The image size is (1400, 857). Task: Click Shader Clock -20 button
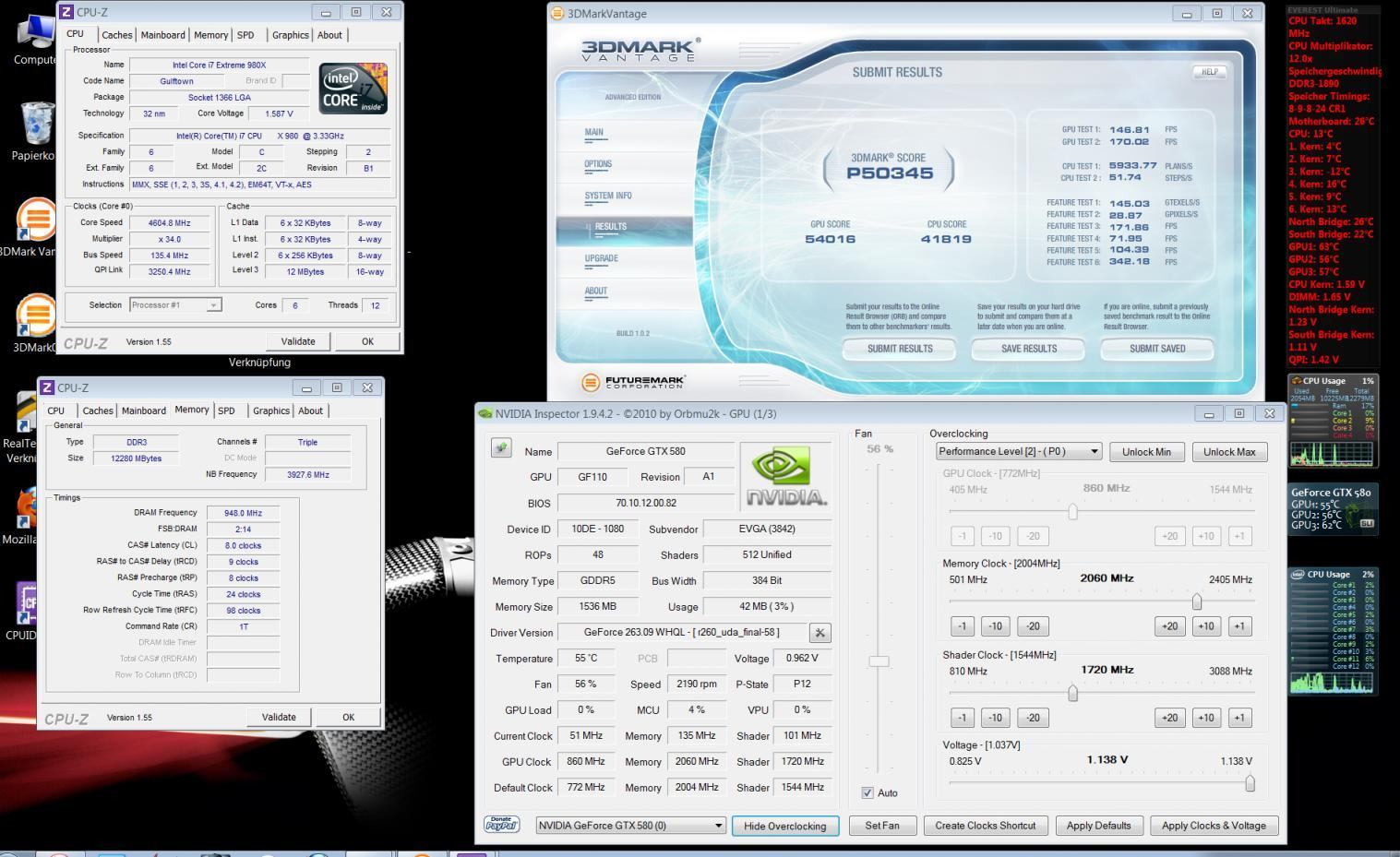(1033, 717)
